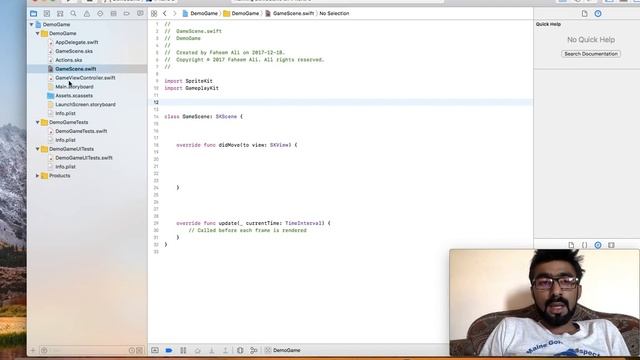The width and height of the screenshot is (640, 360).
Task: Open the Breakpoint navigator
Action: click(x=127, y=13)
